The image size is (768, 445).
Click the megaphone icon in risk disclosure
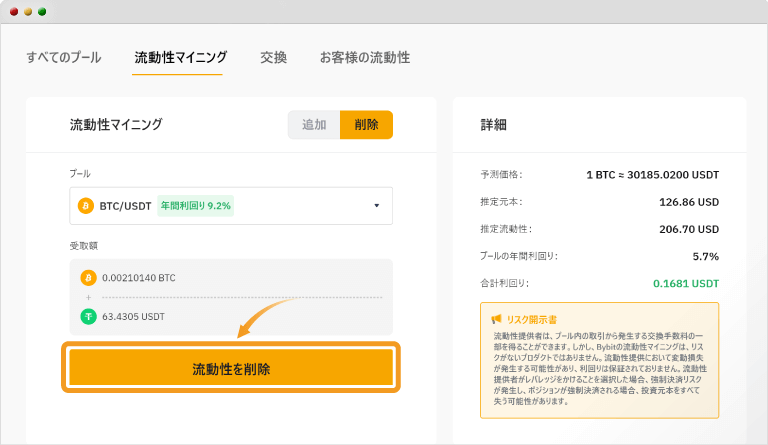pos(497,319)
